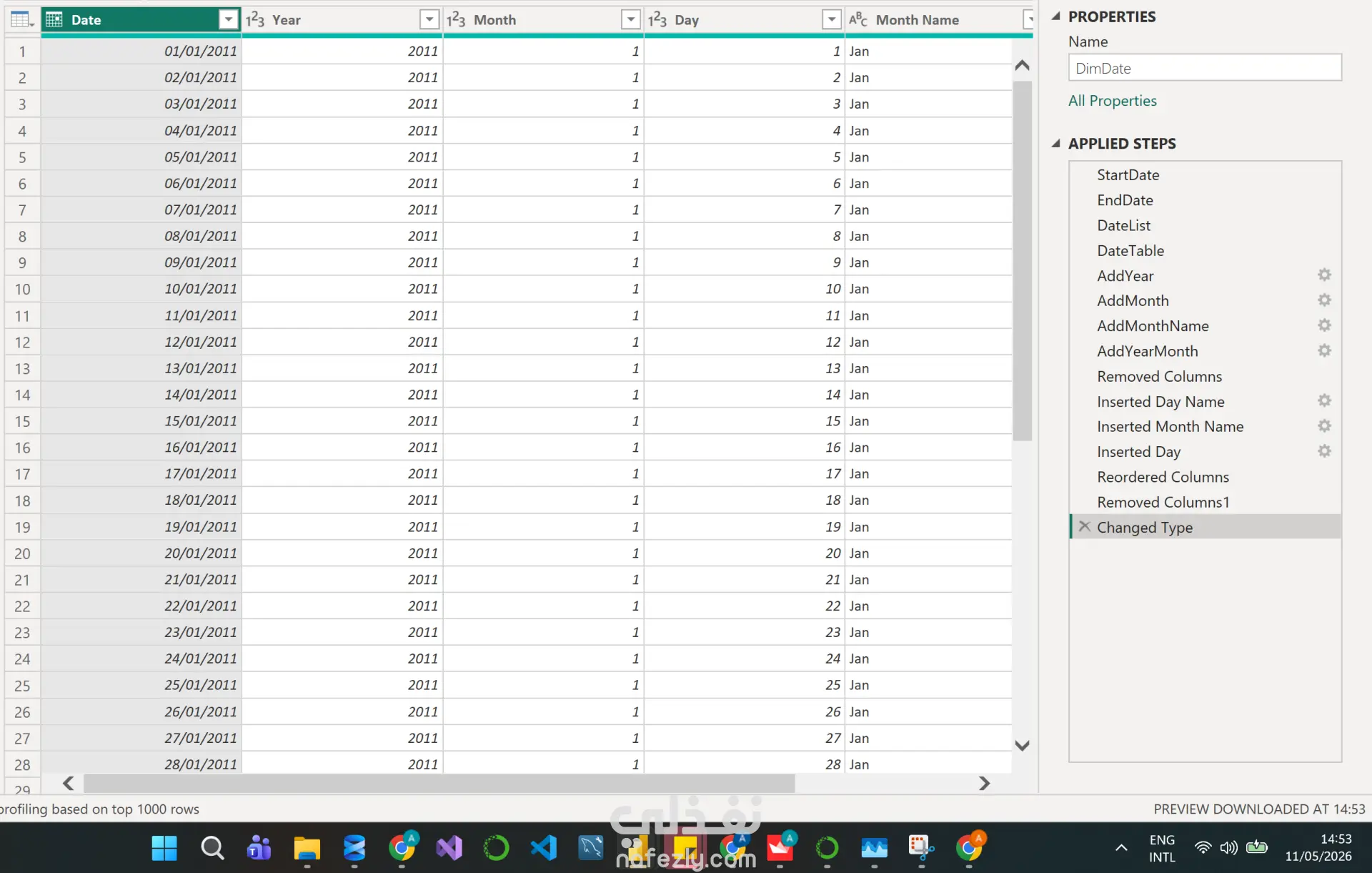Select the Month Name column header
Screen dimensions: 1372x873
click(x=939, y=19)
